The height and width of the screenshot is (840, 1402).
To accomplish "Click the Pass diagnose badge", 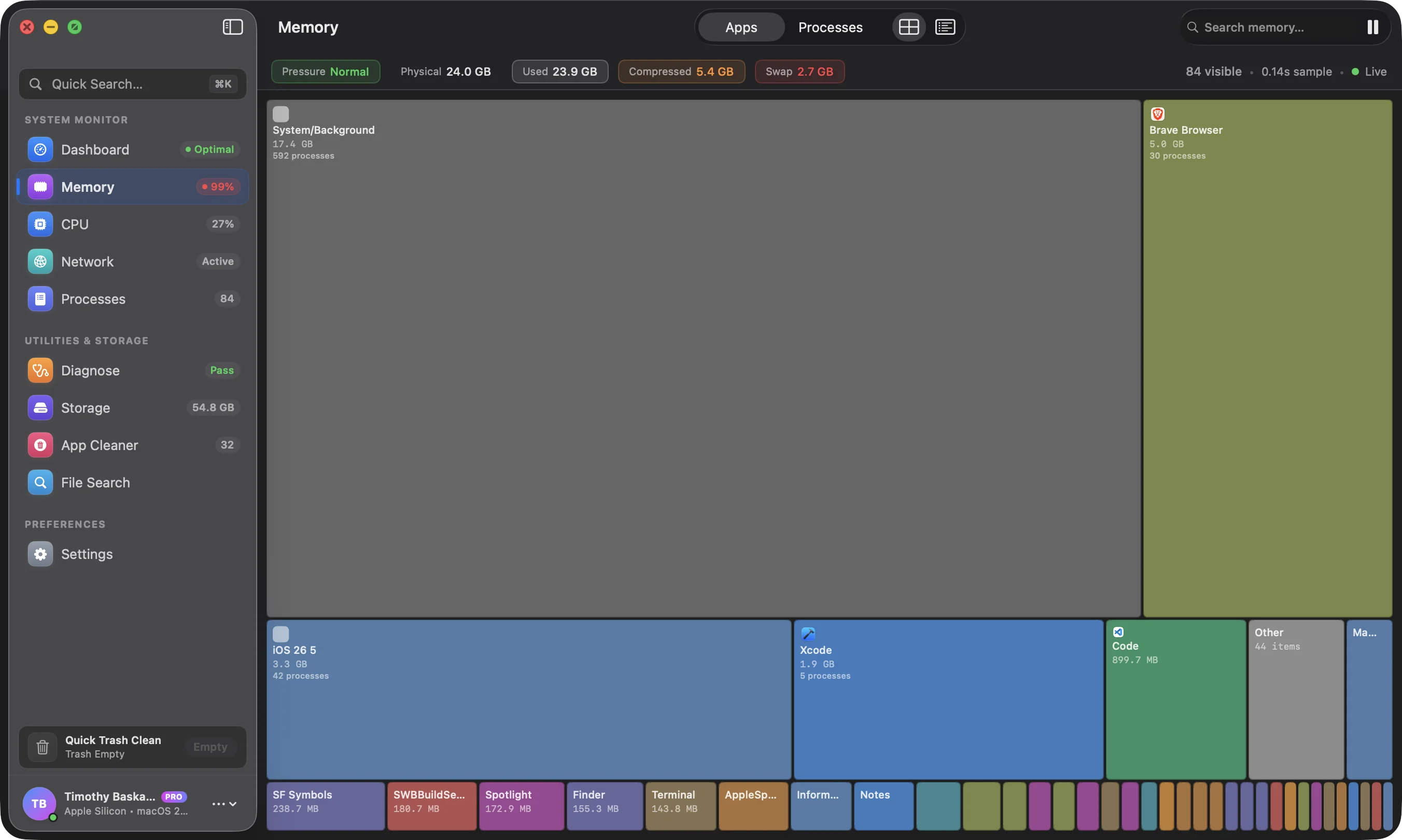I will coord(222,370).
